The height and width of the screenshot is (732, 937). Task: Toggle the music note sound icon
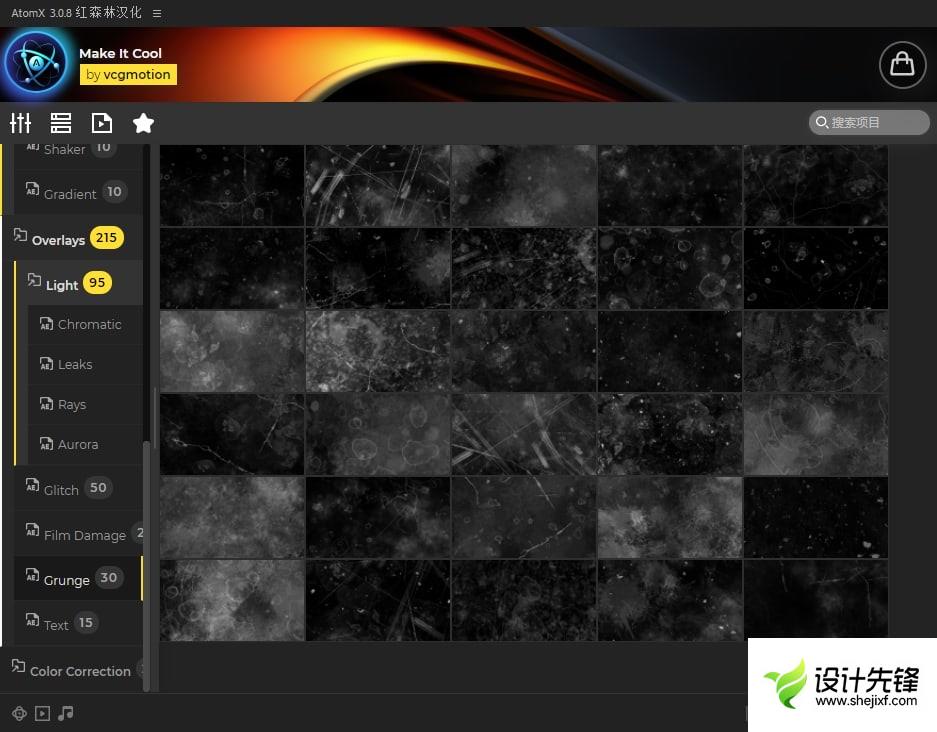pyautogui.click(x=66, y=713)
